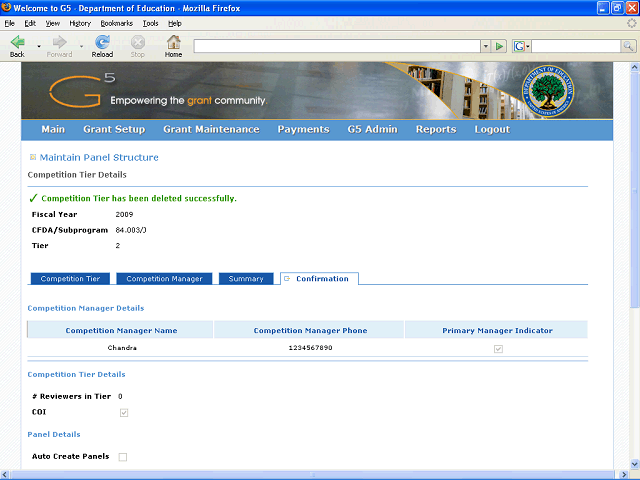Click the manager name Chandra cell
This screenshot has height=480, width=640.
(122, 348)
